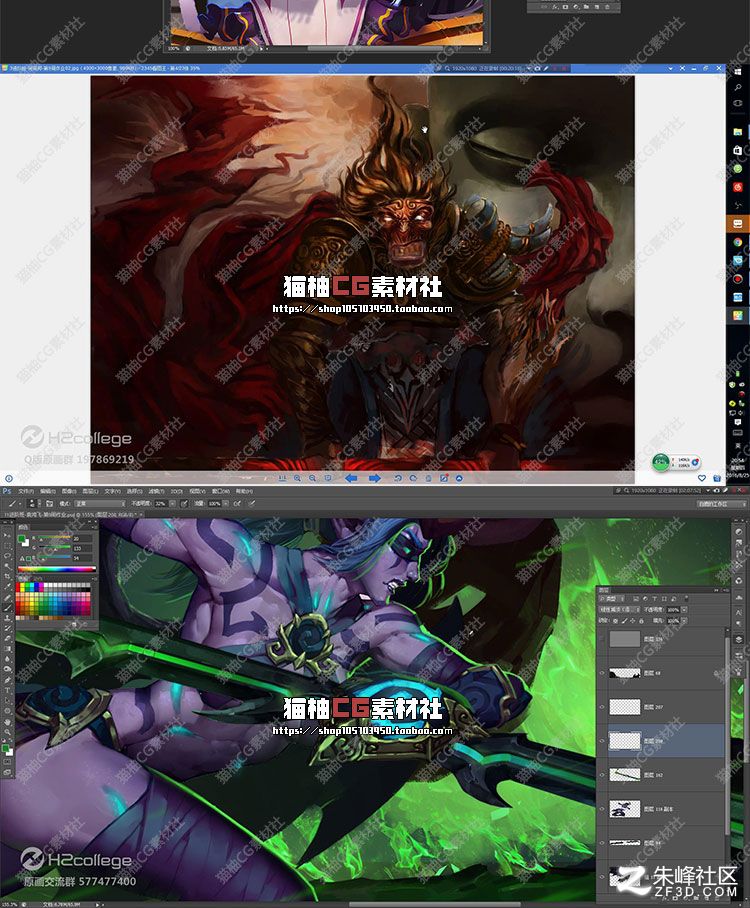Toggle pressure for opacity next to 32% field
Screen dimensions: 750x908
(184, 504)
